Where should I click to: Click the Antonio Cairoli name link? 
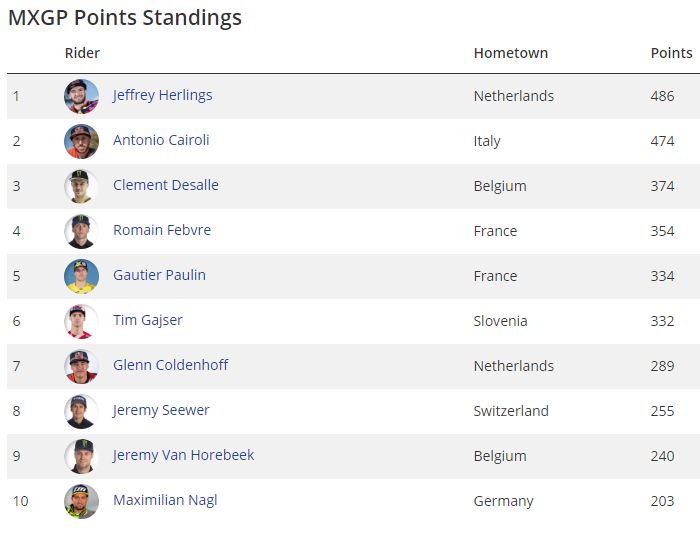pyautogui.click(x=161, y=140)
